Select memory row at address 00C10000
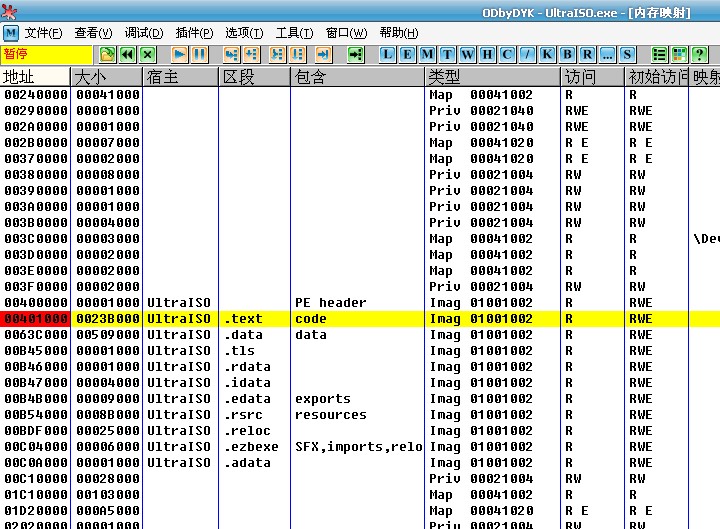 point(360,478)
